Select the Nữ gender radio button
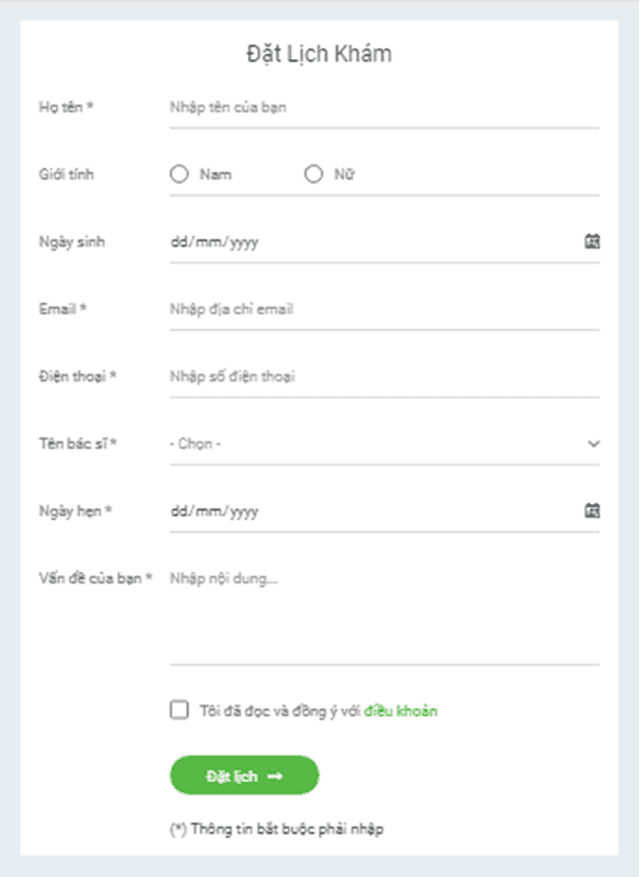Image resolution: width=640 pixels, height=877 pixels. (x=314, y=174)
